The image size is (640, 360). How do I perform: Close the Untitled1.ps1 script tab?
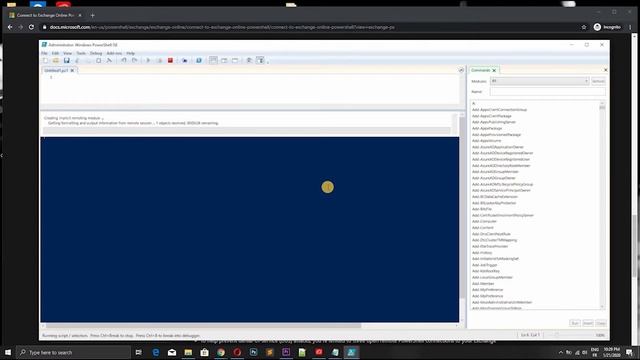click(73, 70)
